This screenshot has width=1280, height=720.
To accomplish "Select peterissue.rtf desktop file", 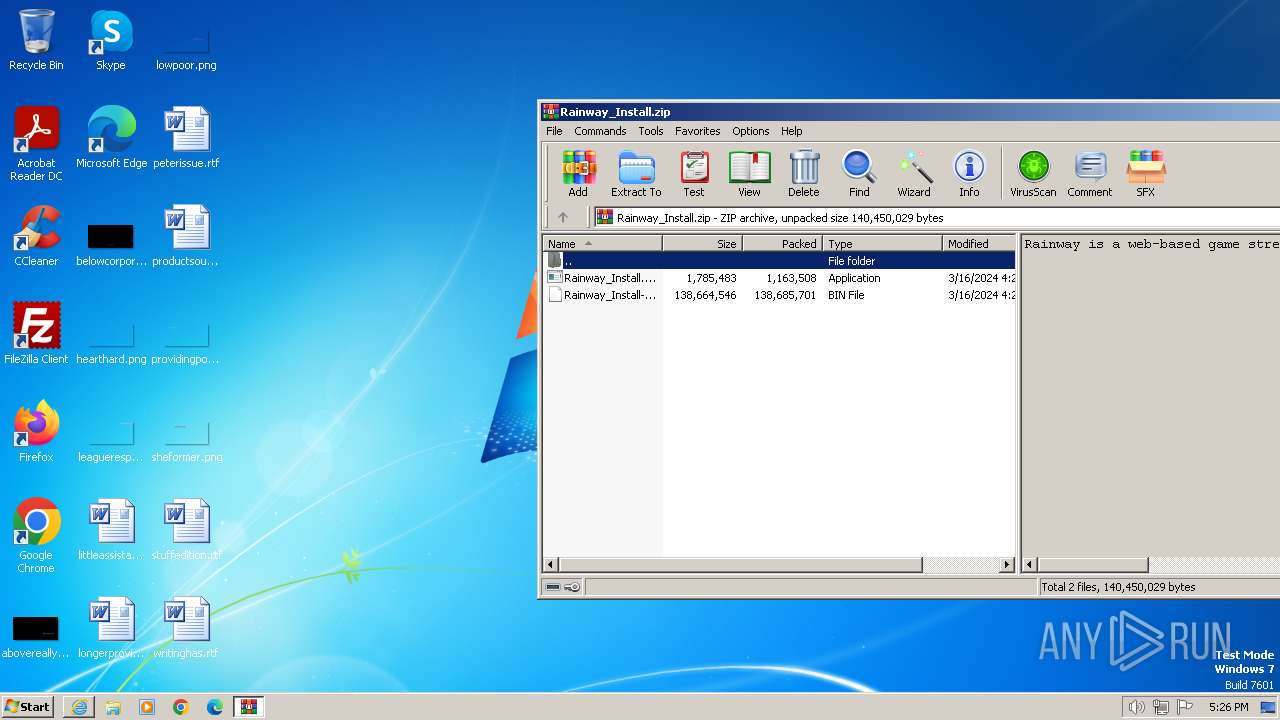I will (x=186, y=138).
